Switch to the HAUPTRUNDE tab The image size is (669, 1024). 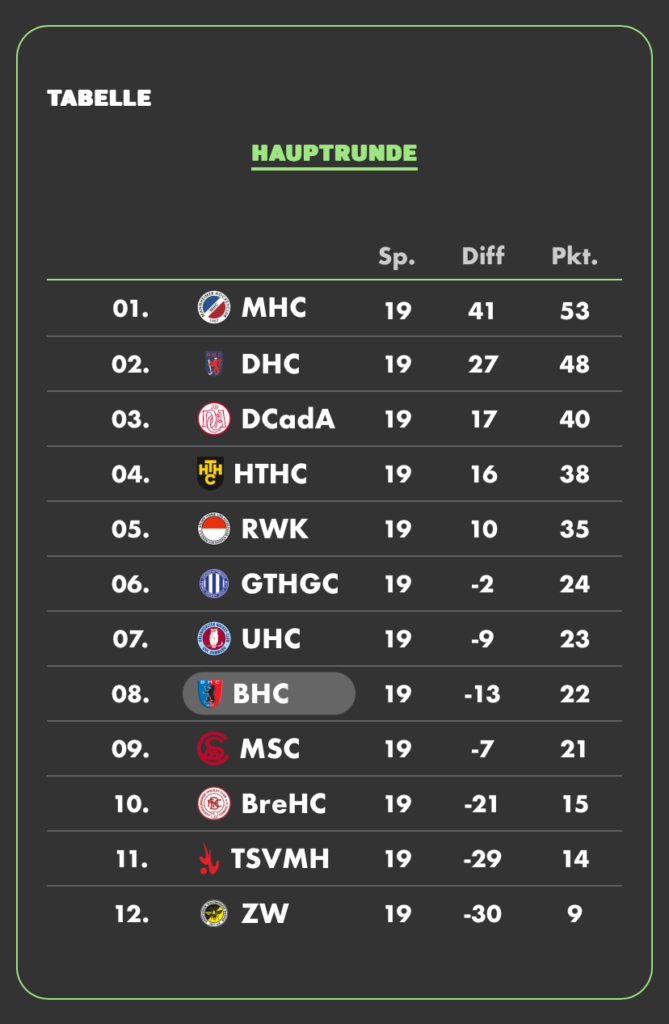point(334,154)
